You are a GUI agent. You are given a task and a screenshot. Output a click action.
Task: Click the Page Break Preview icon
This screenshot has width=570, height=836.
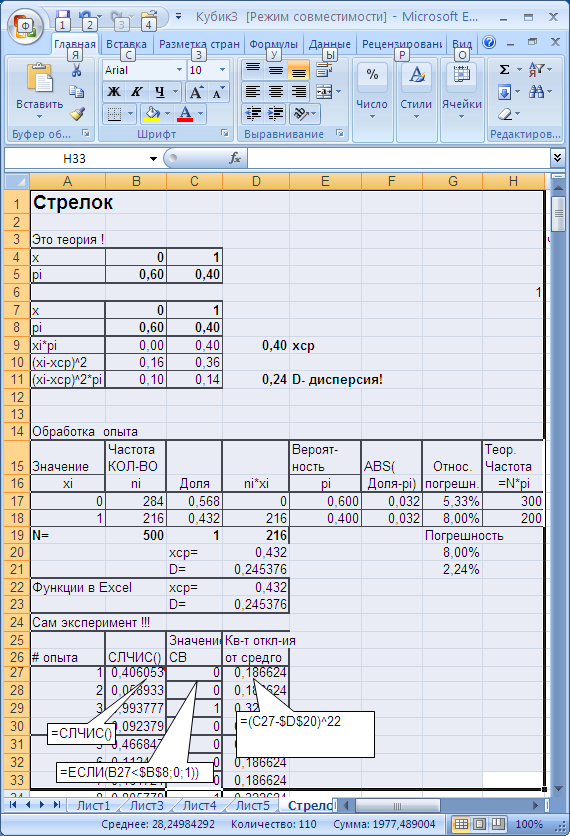pos(497,824)
